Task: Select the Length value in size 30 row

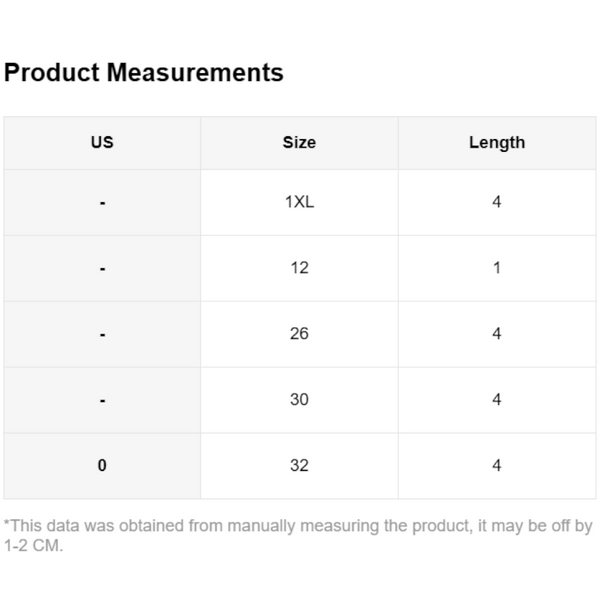Action: click(496, 400)
